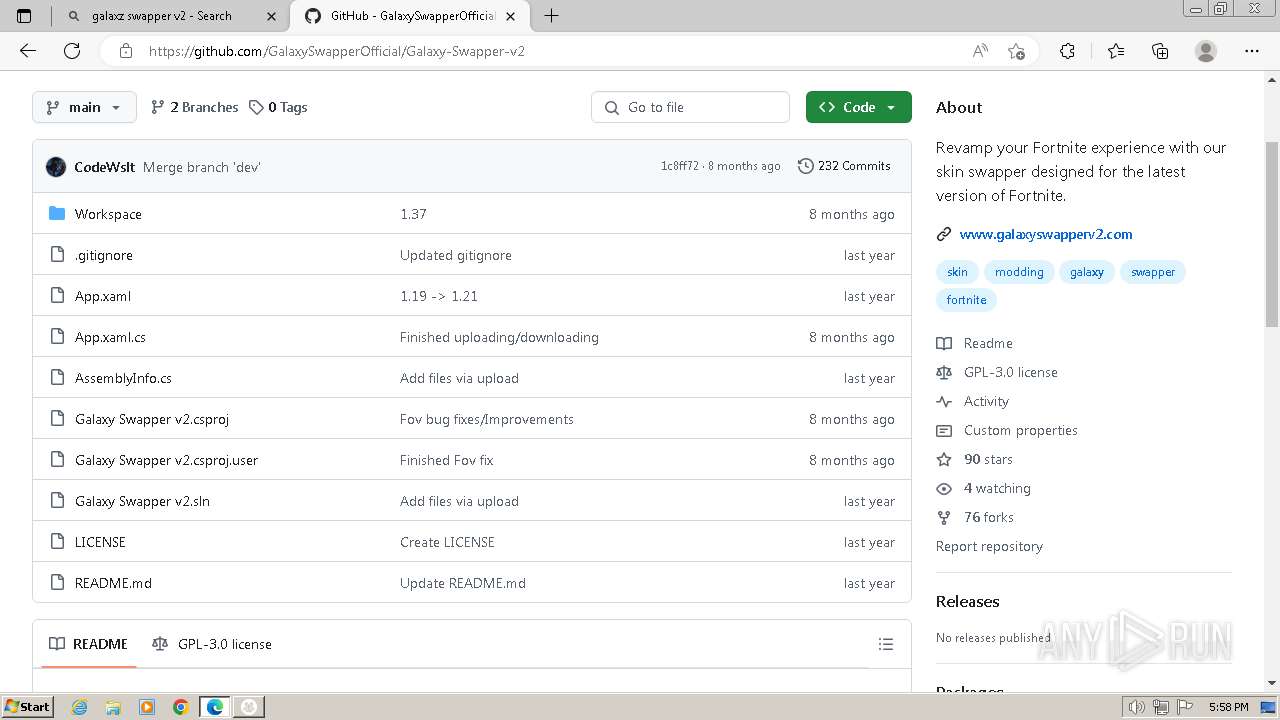Select the galaxy topic tag
1280x720 pixels.
click(x=1087, y=272)
